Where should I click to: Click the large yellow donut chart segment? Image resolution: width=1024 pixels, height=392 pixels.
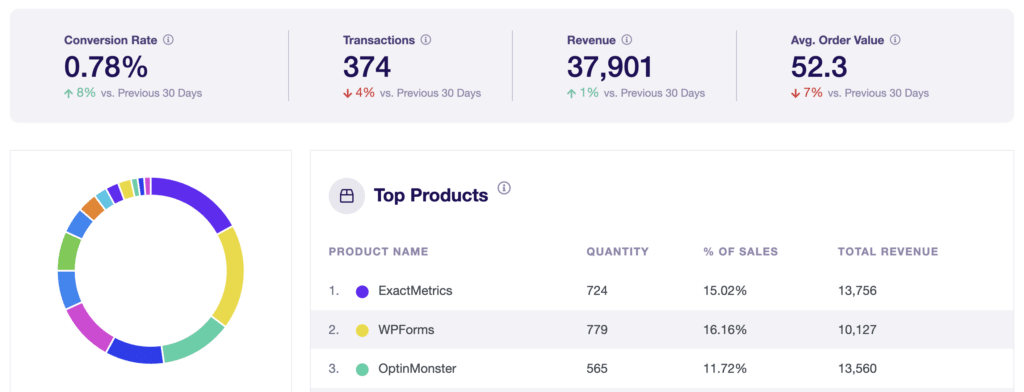(x=229, y=274)
